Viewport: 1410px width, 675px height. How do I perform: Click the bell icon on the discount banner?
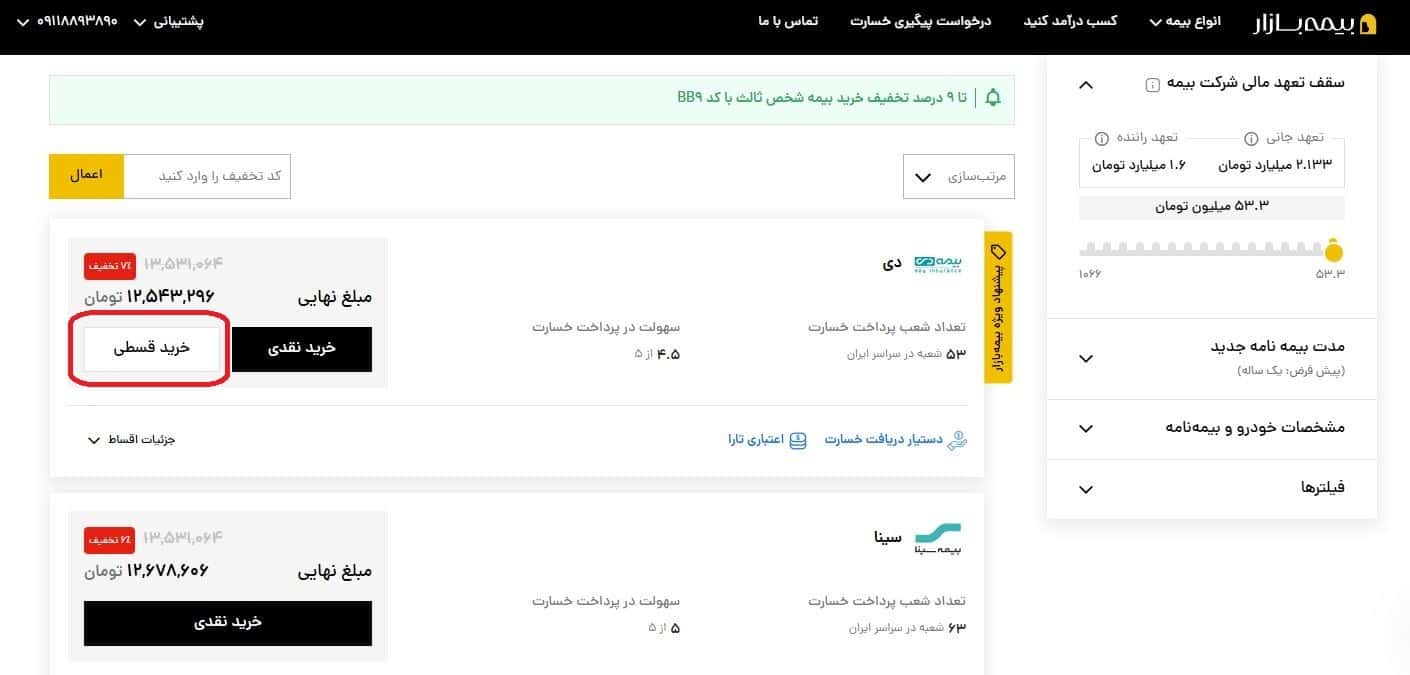(992, 96)
